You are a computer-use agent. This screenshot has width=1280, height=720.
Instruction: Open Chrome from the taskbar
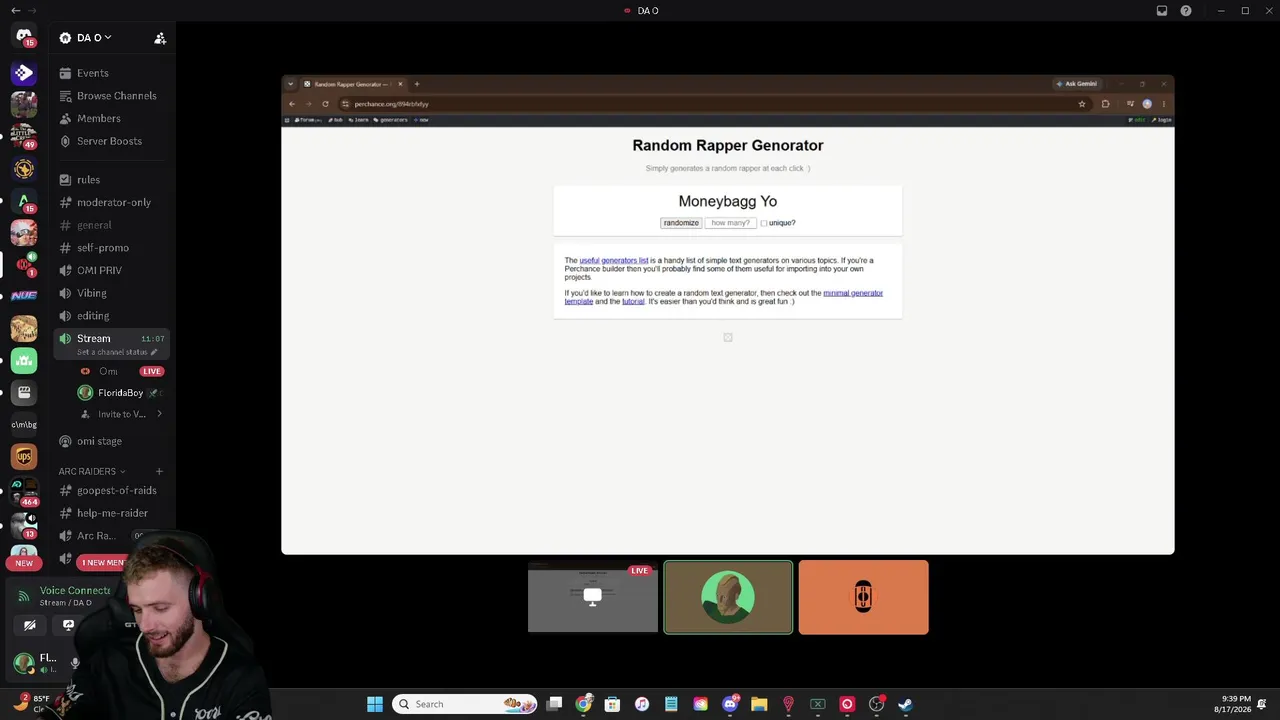coord(583,704)
